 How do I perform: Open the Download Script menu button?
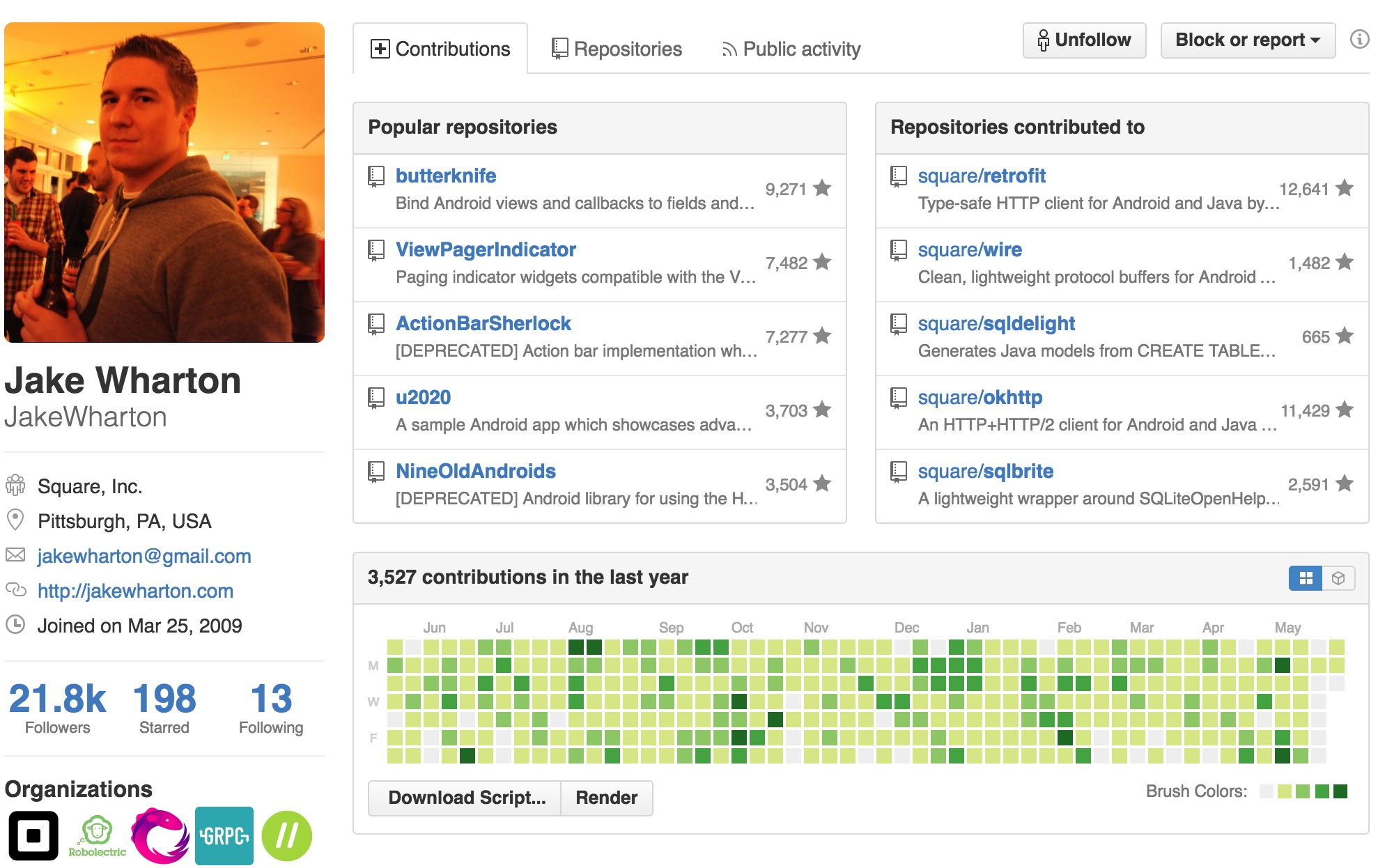click(465, 798)
